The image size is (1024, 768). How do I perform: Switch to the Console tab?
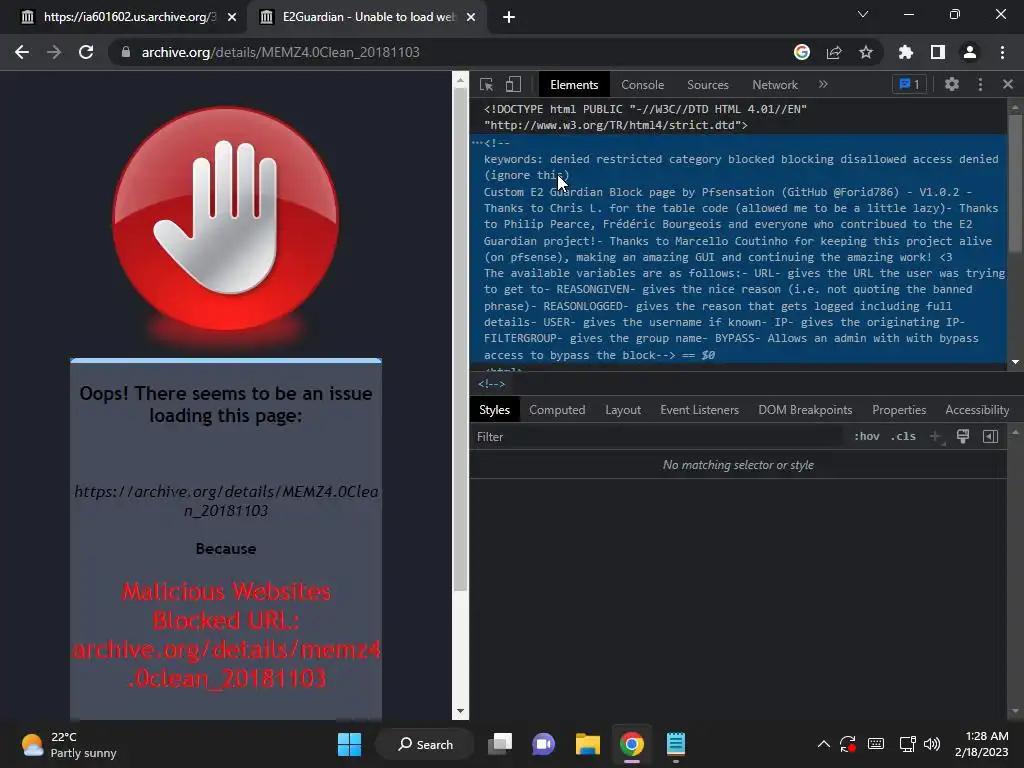tap(643, 85)
